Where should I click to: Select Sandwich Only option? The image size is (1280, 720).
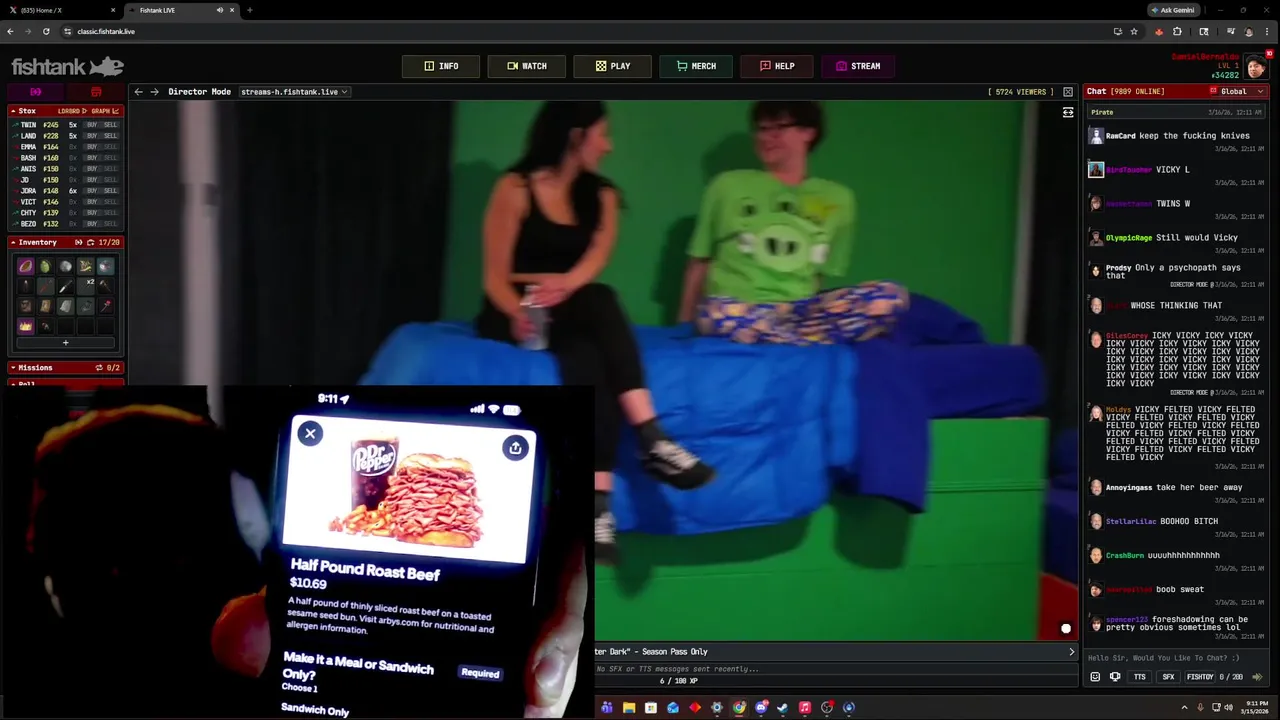pyautogui.click(x=315, y=710)
